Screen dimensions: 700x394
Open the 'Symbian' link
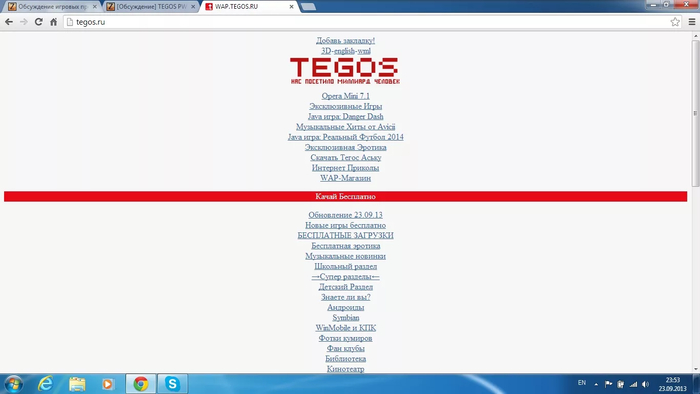(346, 318)
